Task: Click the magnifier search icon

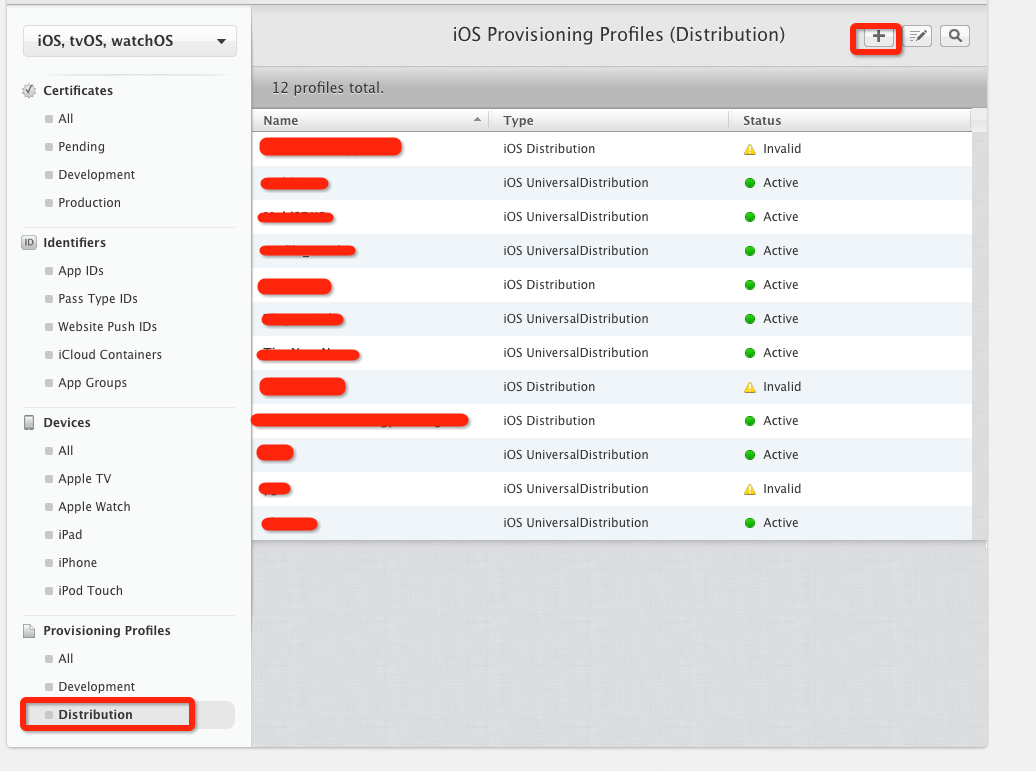Action: coord(955,37)
